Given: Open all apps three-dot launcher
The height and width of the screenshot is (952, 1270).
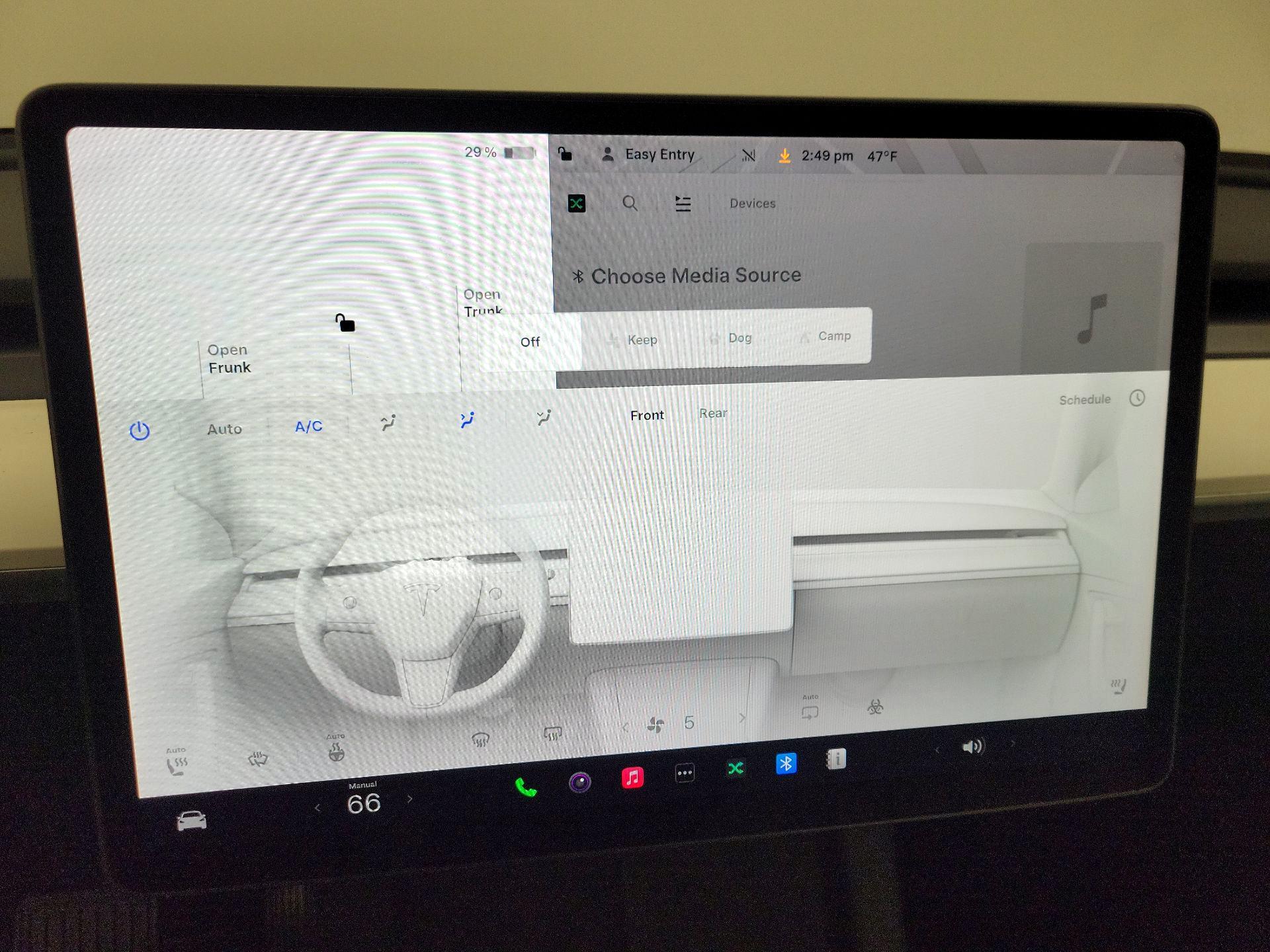Looking at the screenshot, I should (x=685, y=773).
